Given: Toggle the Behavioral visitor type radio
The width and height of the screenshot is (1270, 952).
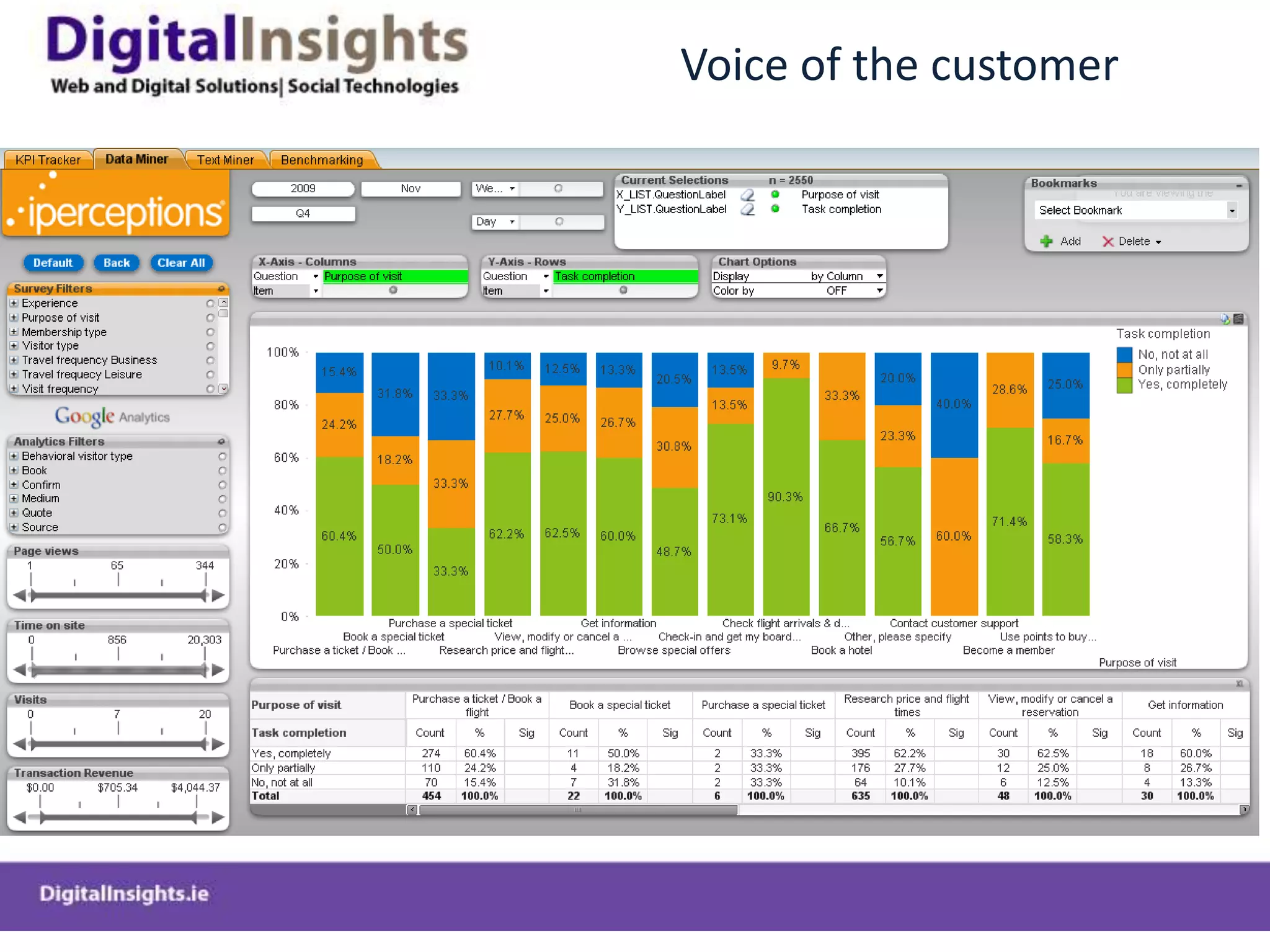Looking at the screenshot, I should [x=222, y=456].
